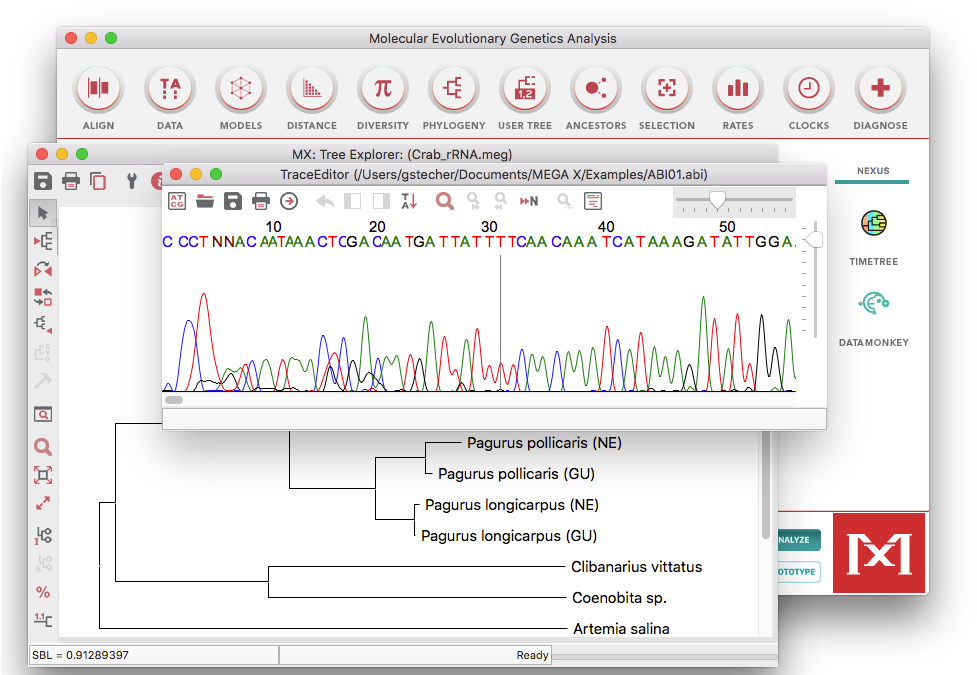Copy the tree image in Tree Explorer

(x=98, y=181)
